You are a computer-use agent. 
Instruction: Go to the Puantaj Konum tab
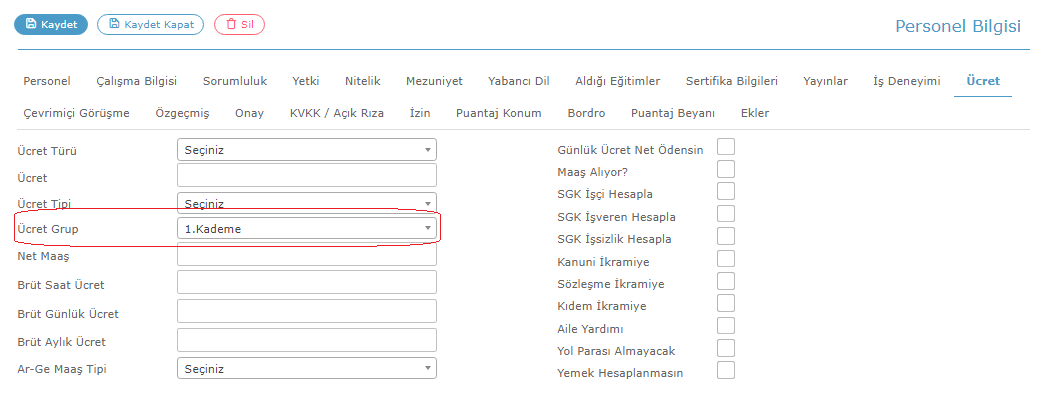(498, 113)
